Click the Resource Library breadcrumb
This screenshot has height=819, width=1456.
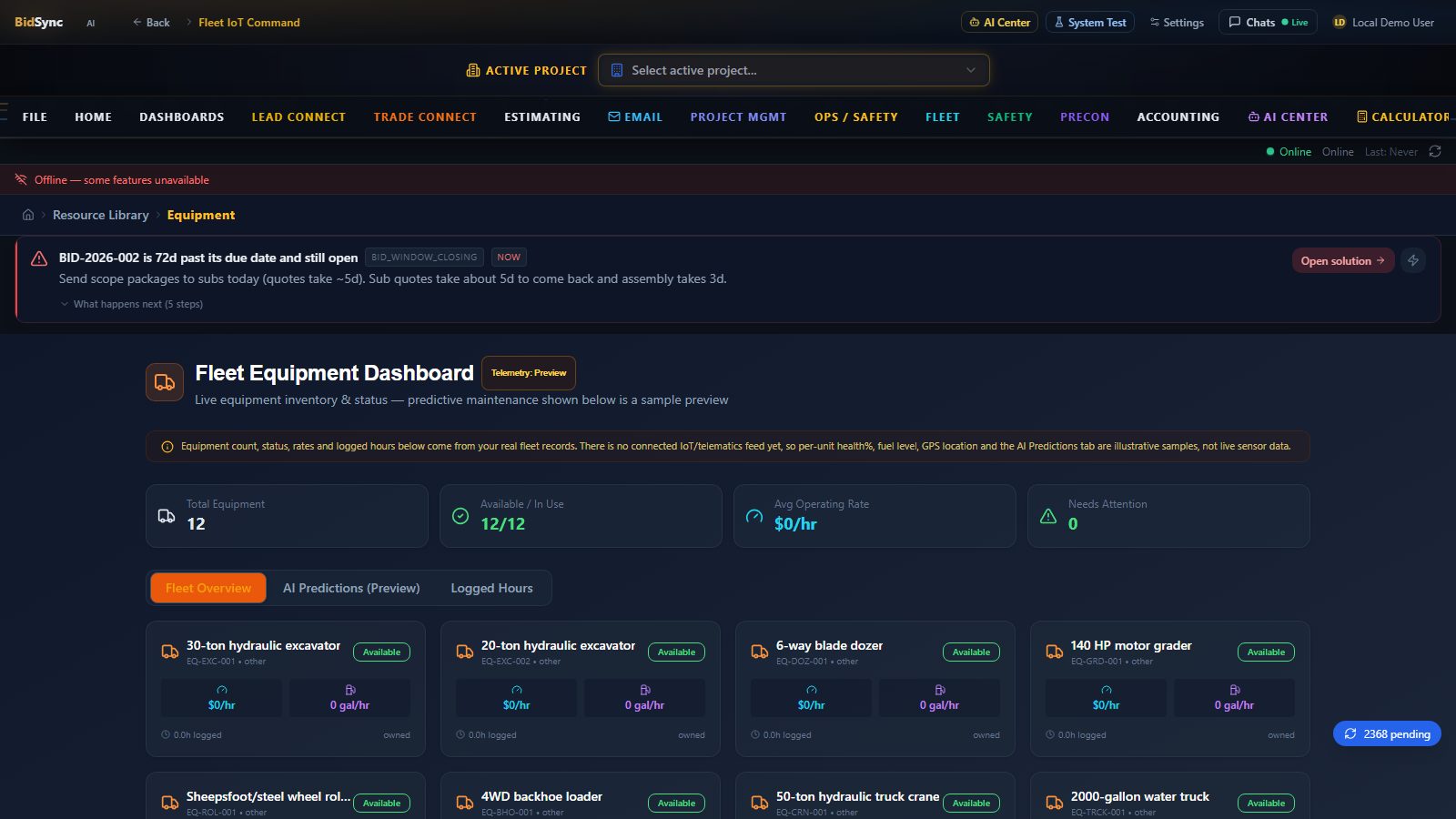pos(101,215)
